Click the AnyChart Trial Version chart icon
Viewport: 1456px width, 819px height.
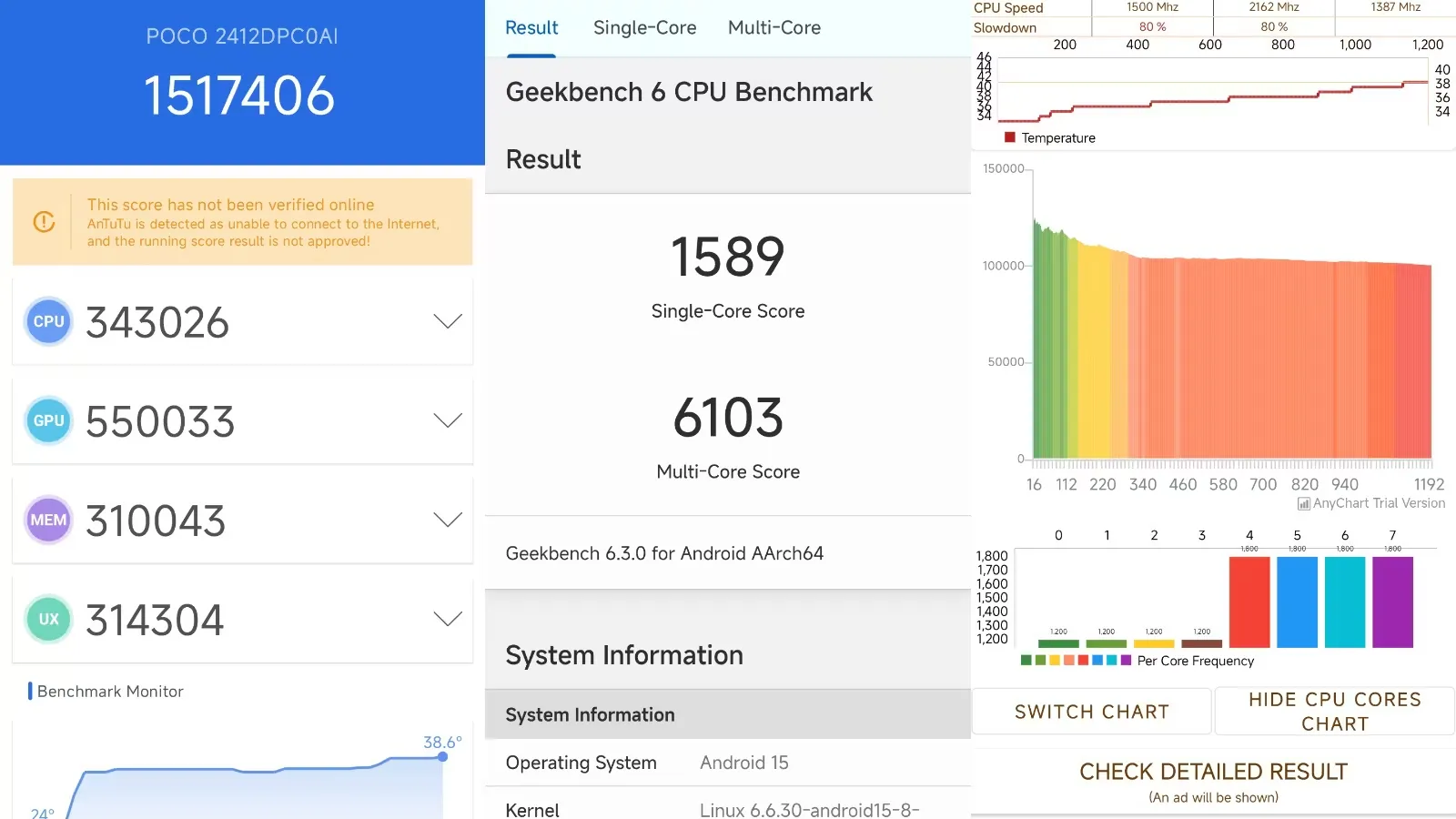1303,503
